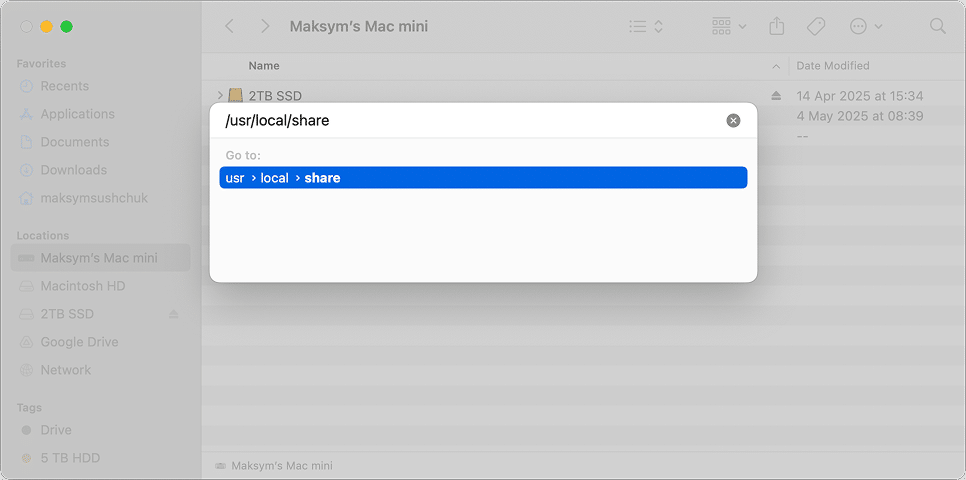Expand the 2TB SSD row chevron

pyautogui.click(x=220, y=96)
